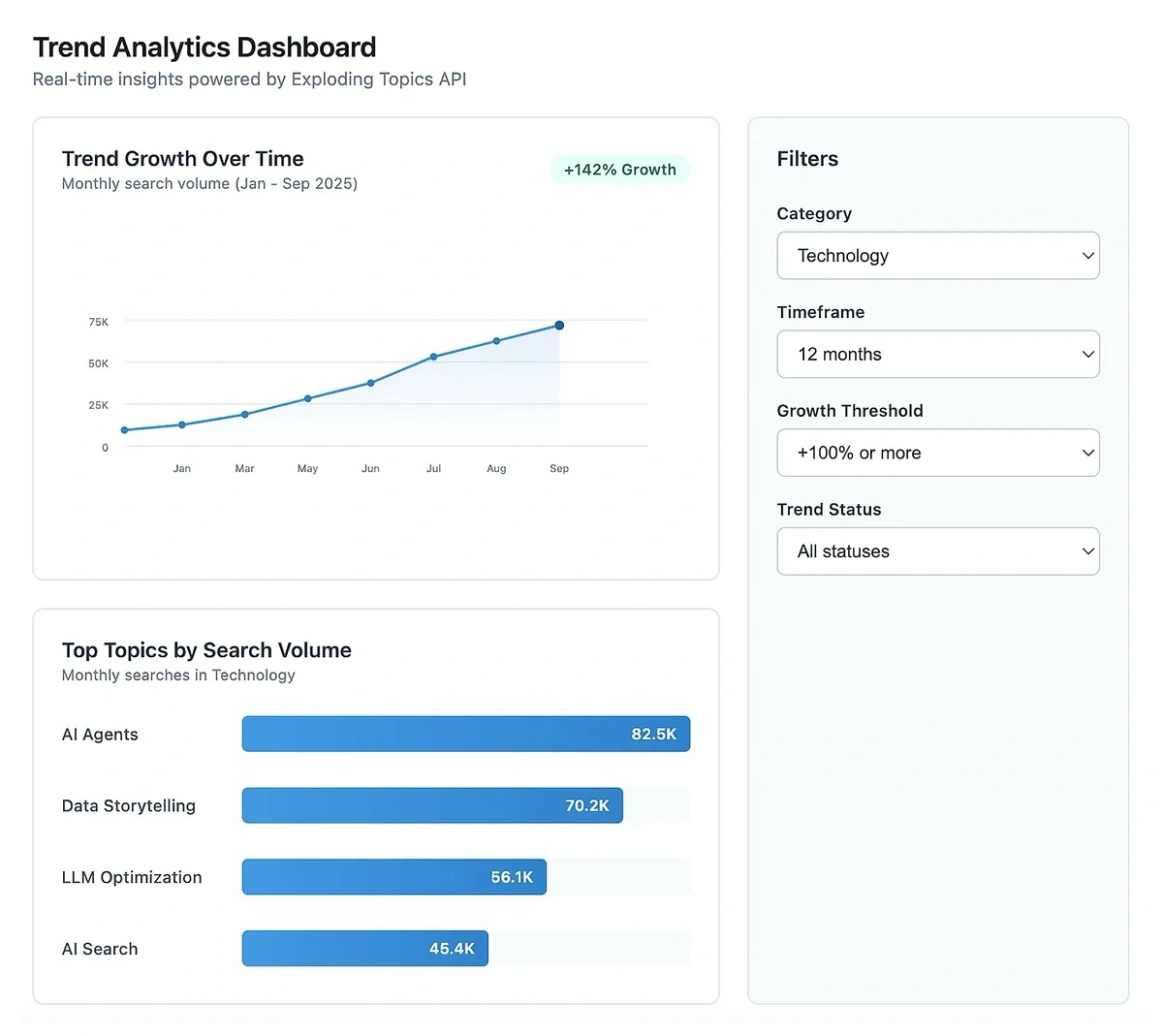Click the Jun data point on the trend line

click(370, 383)
